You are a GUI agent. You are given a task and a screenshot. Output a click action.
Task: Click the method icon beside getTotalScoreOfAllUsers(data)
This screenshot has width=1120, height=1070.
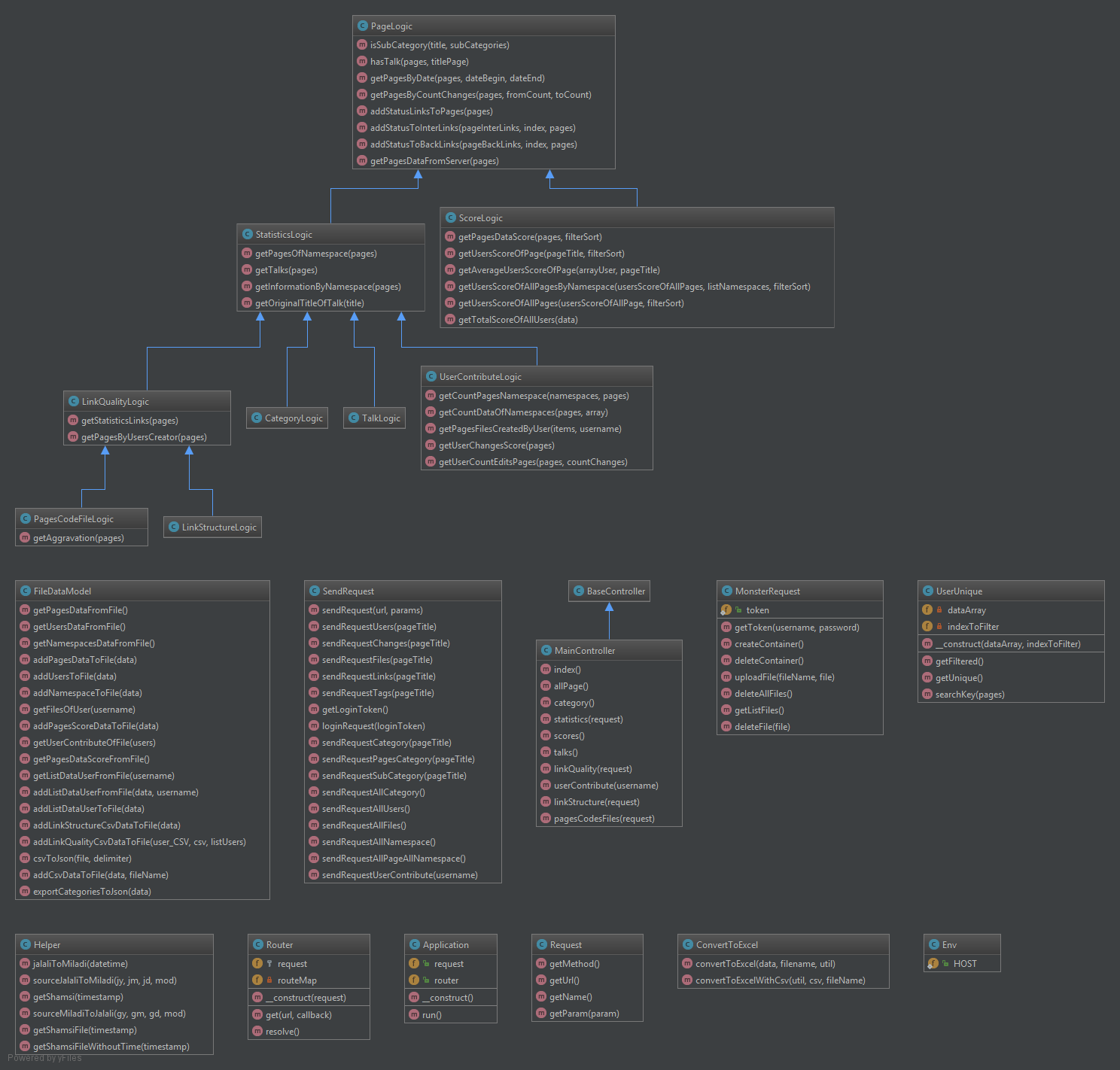(450, 319)
